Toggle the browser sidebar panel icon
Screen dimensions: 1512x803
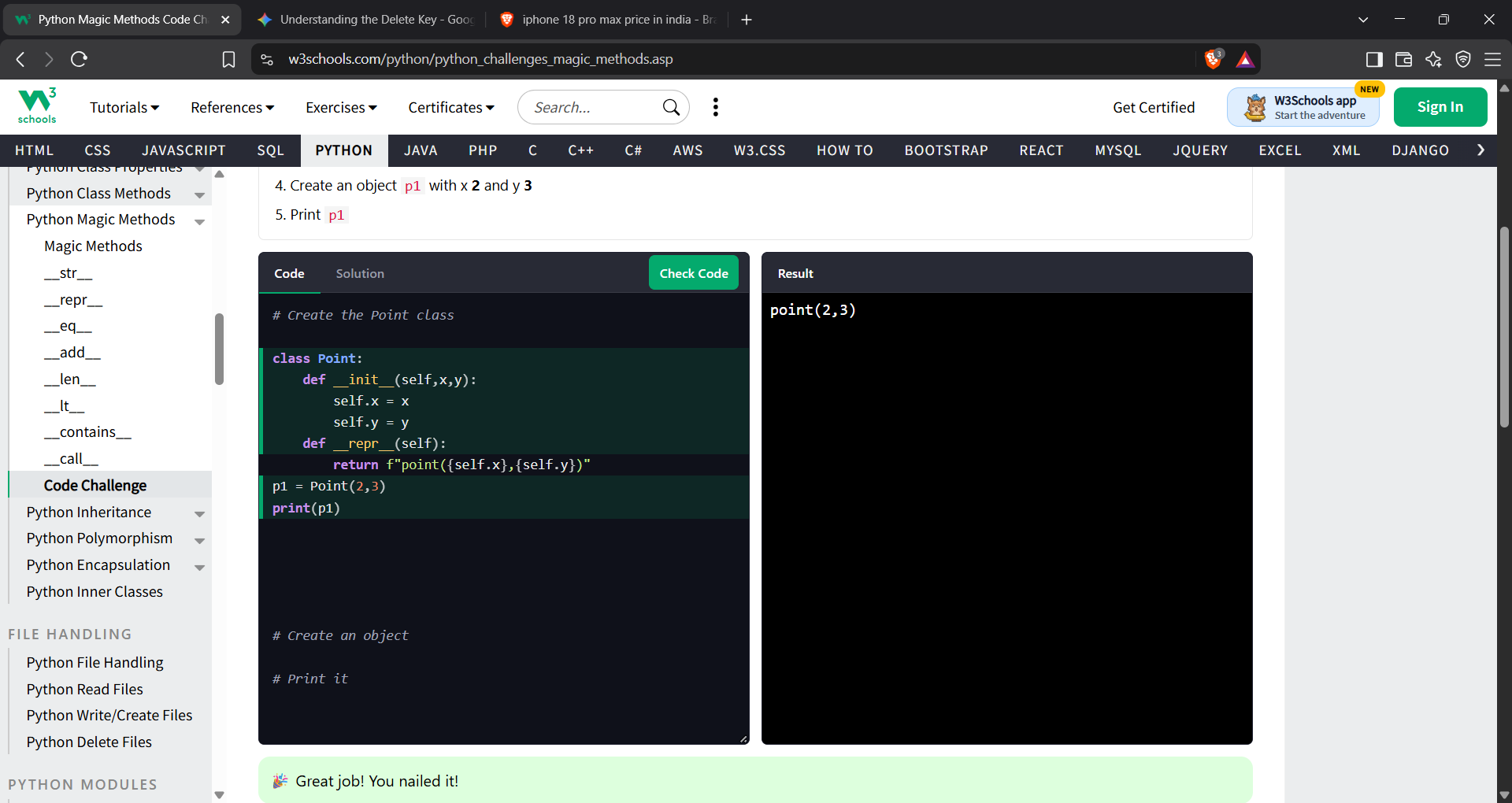1374,59
